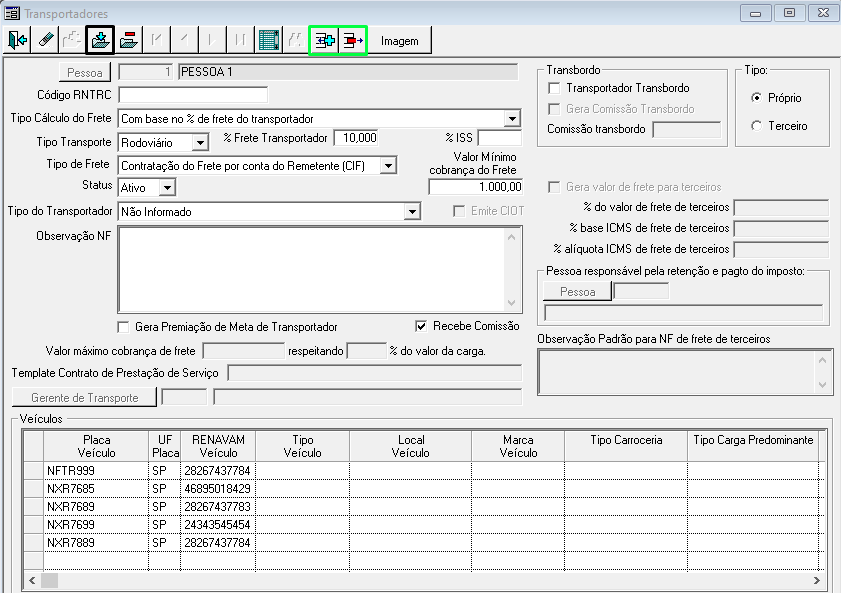Click the vehicles grid horizontal scrollbar thumb
841x593 pixels.
tap(49, 580)
